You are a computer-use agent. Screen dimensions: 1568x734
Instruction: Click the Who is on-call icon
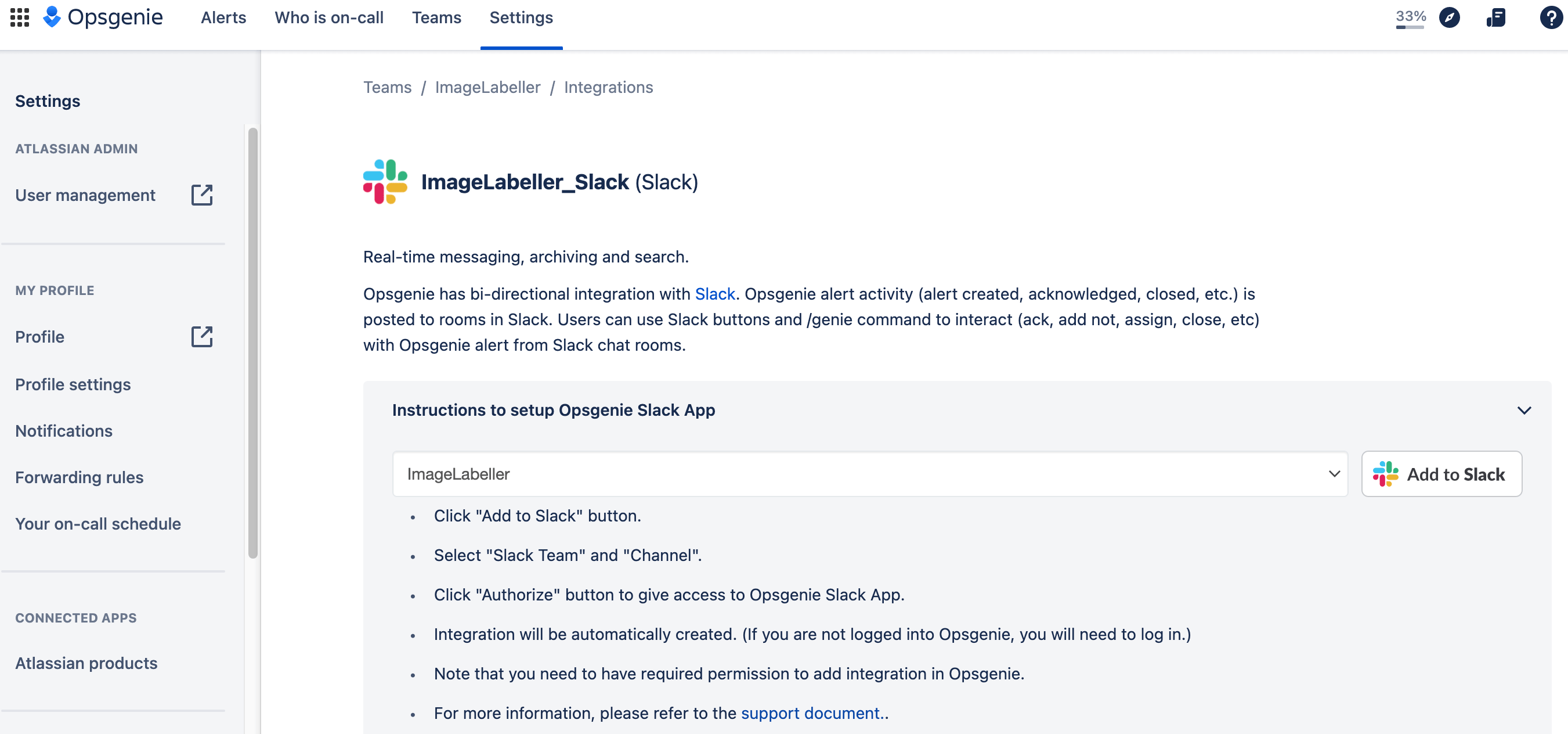click(329, 18)
